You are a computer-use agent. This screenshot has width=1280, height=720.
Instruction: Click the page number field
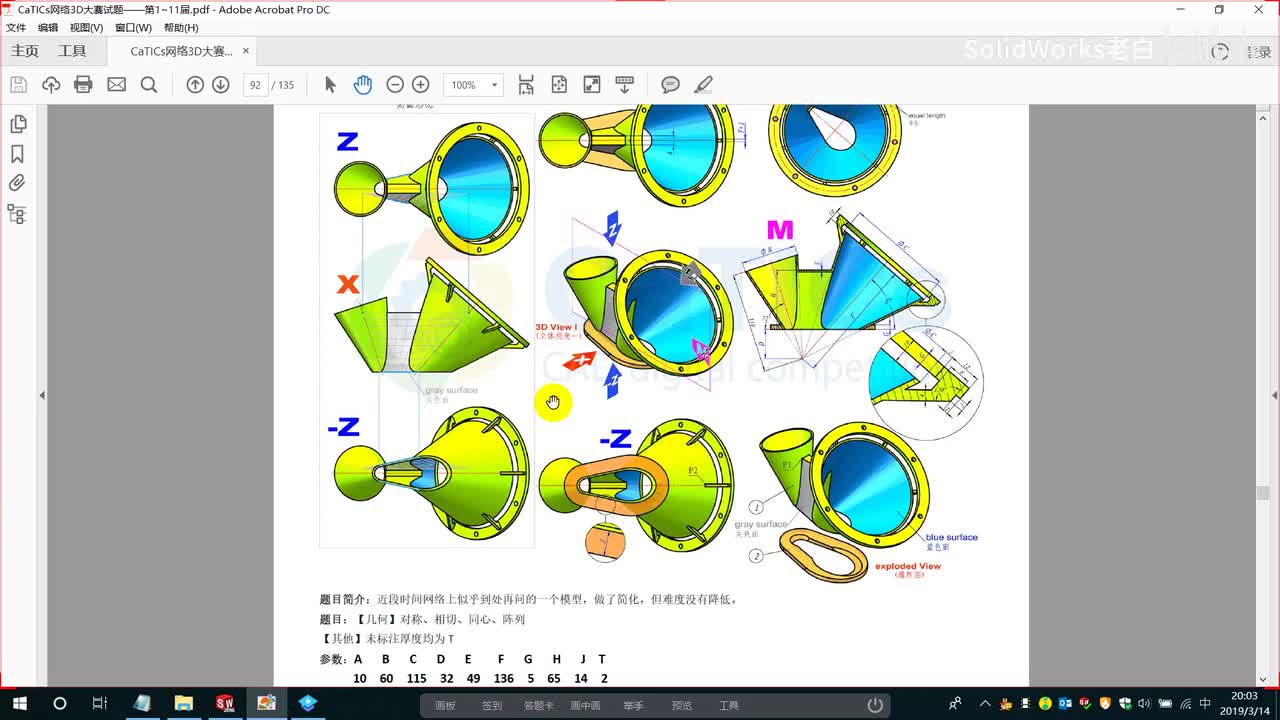click(255, 85)
